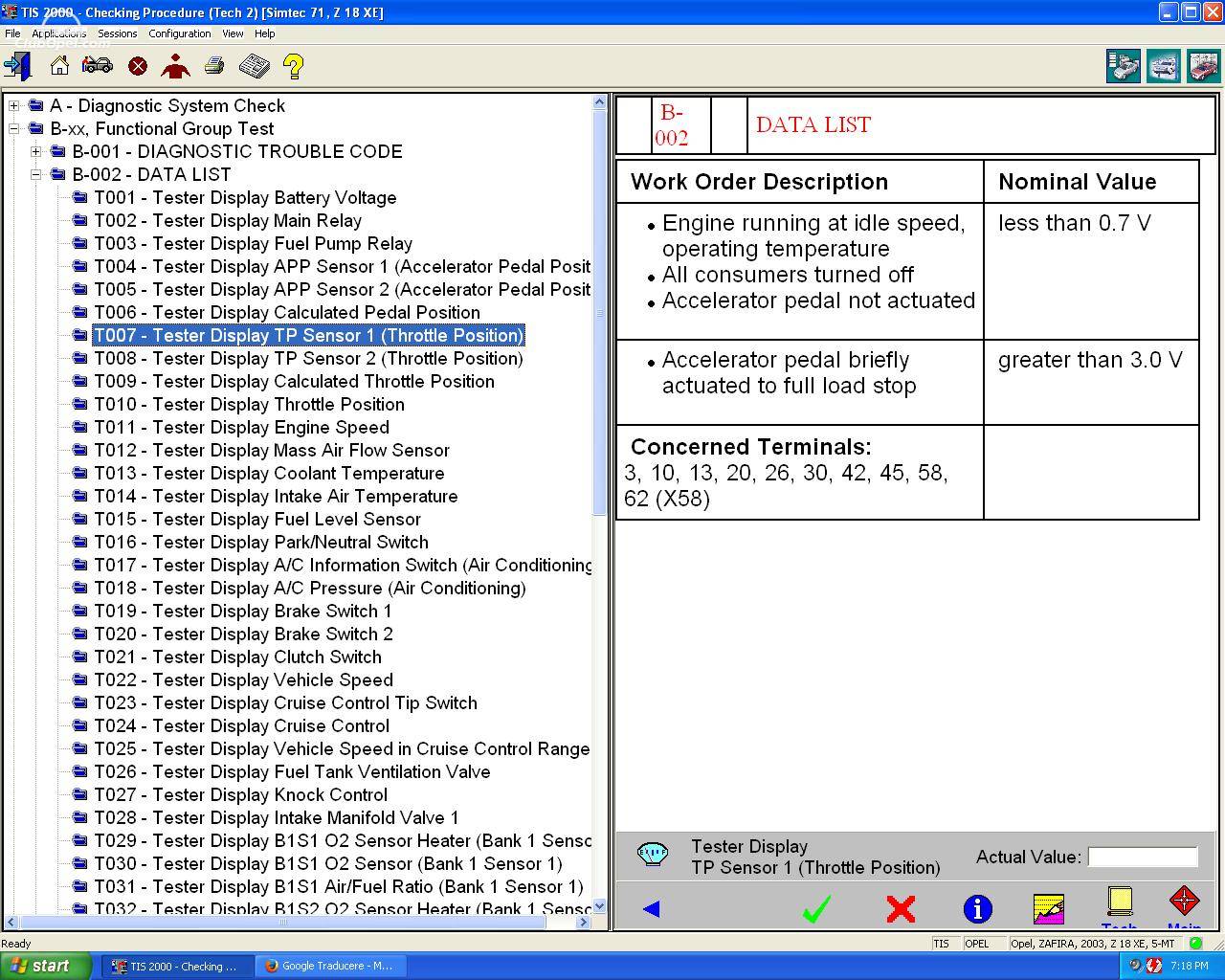The width and height of the screenshot is (1225, 980).
Task: Select T008 TP Sensor 2 item
Action: (308, 358)
